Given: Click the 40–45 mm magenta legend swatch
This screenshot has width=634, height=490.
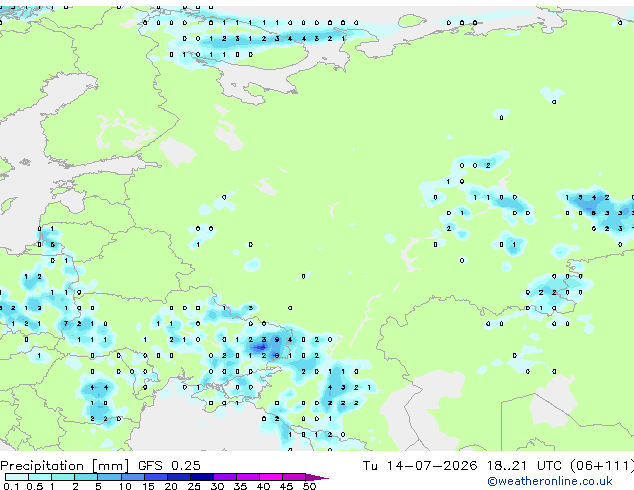Looking at the screenshot, I should [x=271, y=477].
